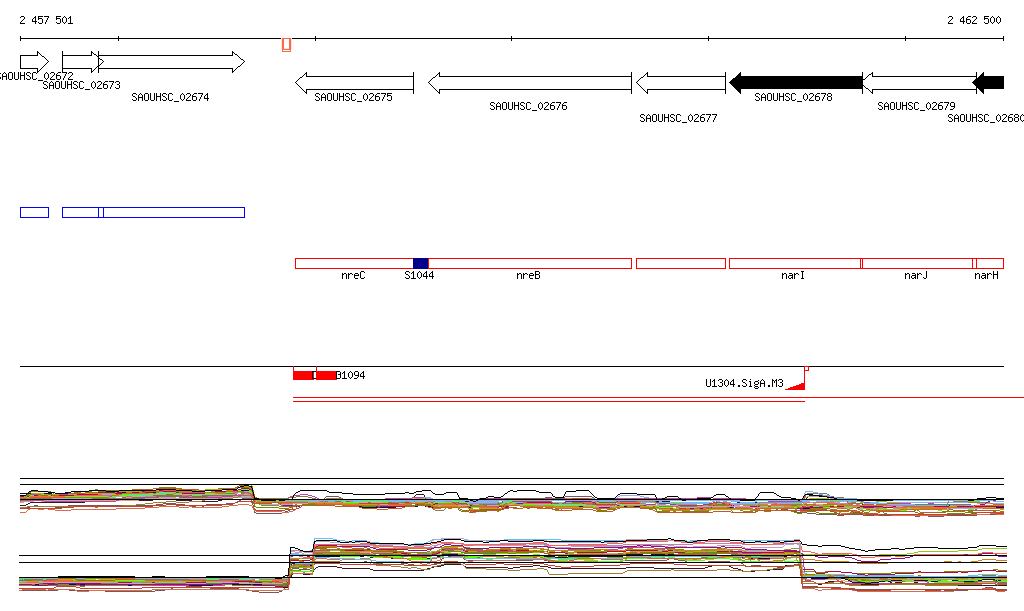
Task: Select the narJ red feature box
Action: (x=917, y=263)
